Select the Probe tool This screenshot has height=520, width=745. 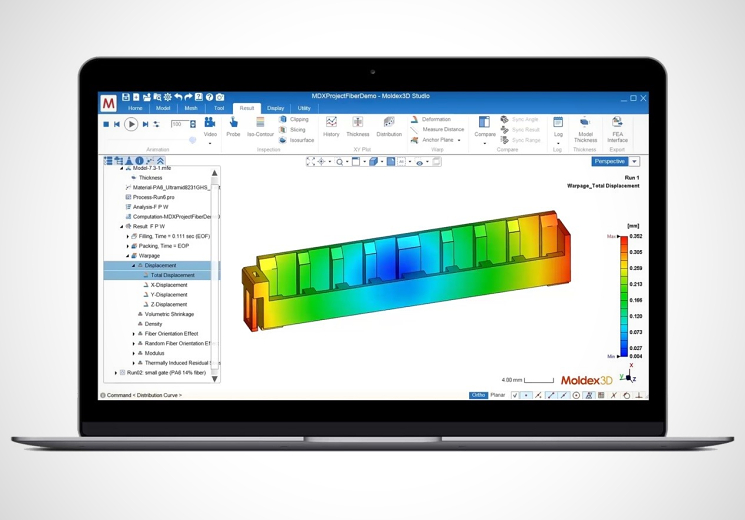[233, 127]
